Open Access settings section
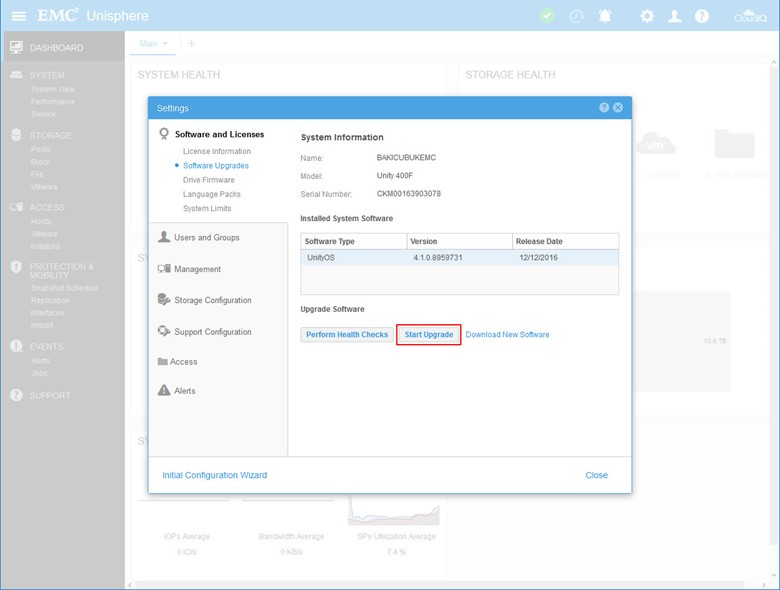Image resolution: width=780 pixels, height=590 pixels. tap(183, 362)
